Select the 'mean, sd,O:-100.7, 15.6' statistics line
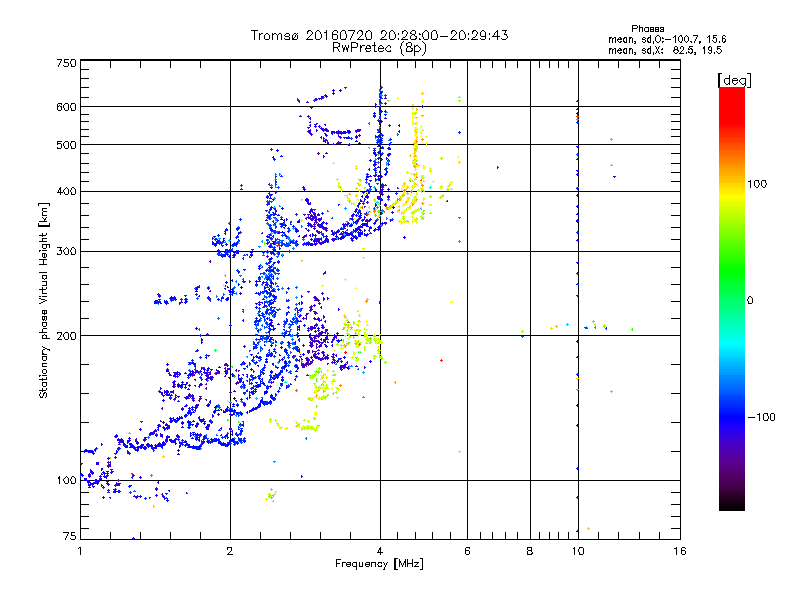This screenshot has width=800, height=600. pyautogui.click(x=667, y=39)
